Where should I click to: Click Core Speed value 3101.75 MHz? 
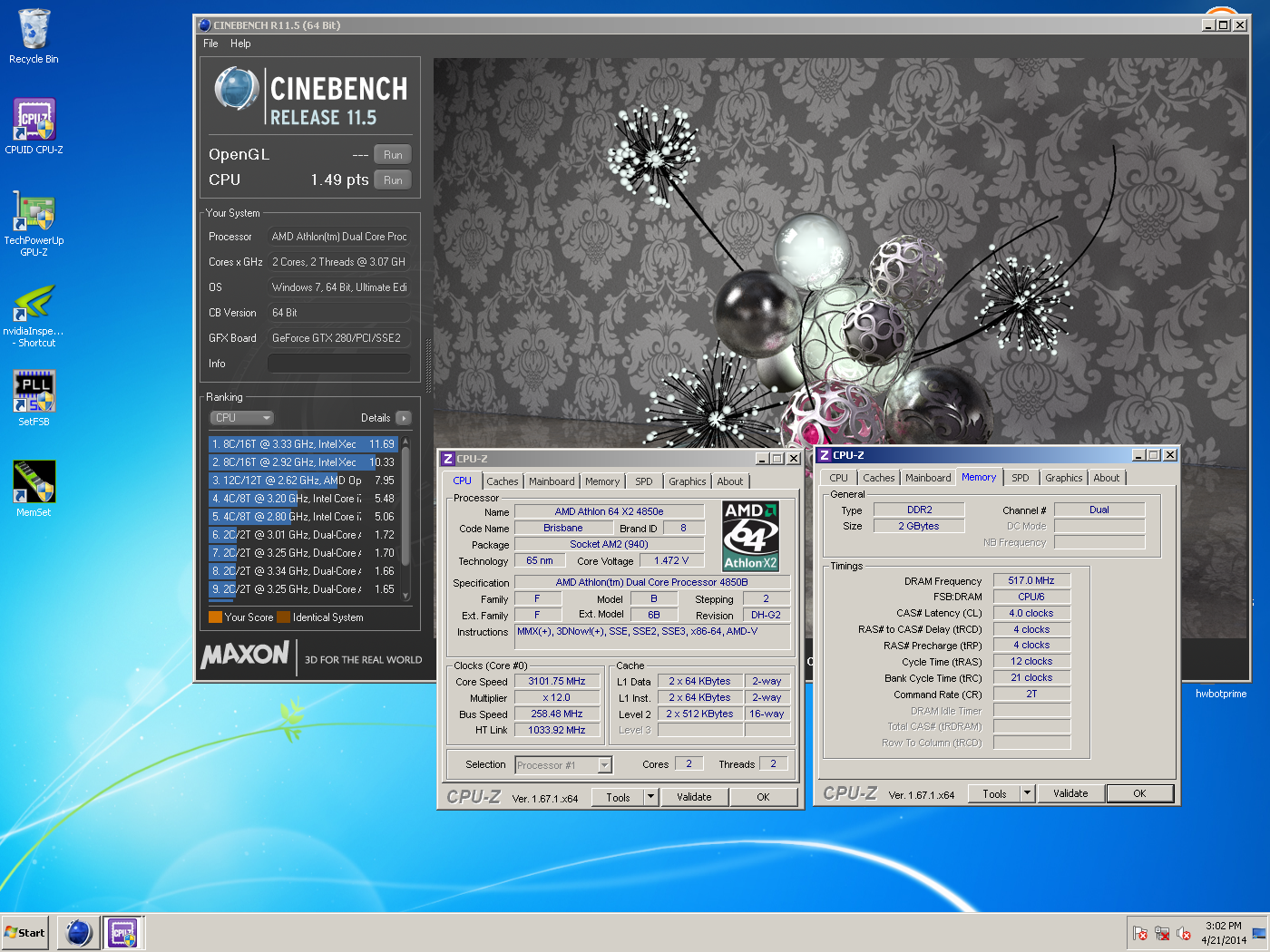(557, 682)
